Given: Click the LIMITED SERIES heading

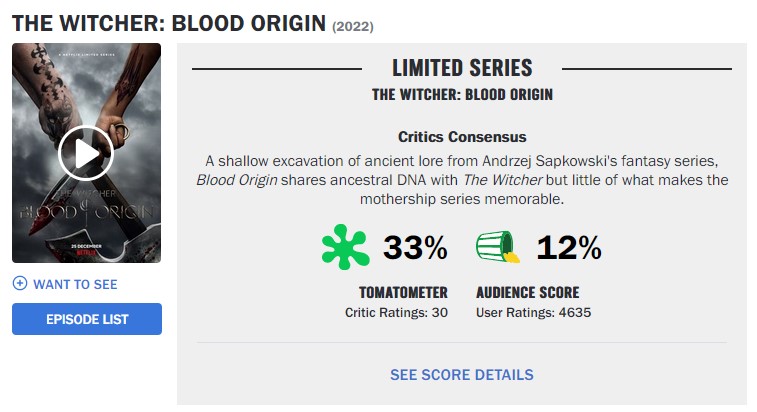Looking at the screenshot, I should click(462, 68).
